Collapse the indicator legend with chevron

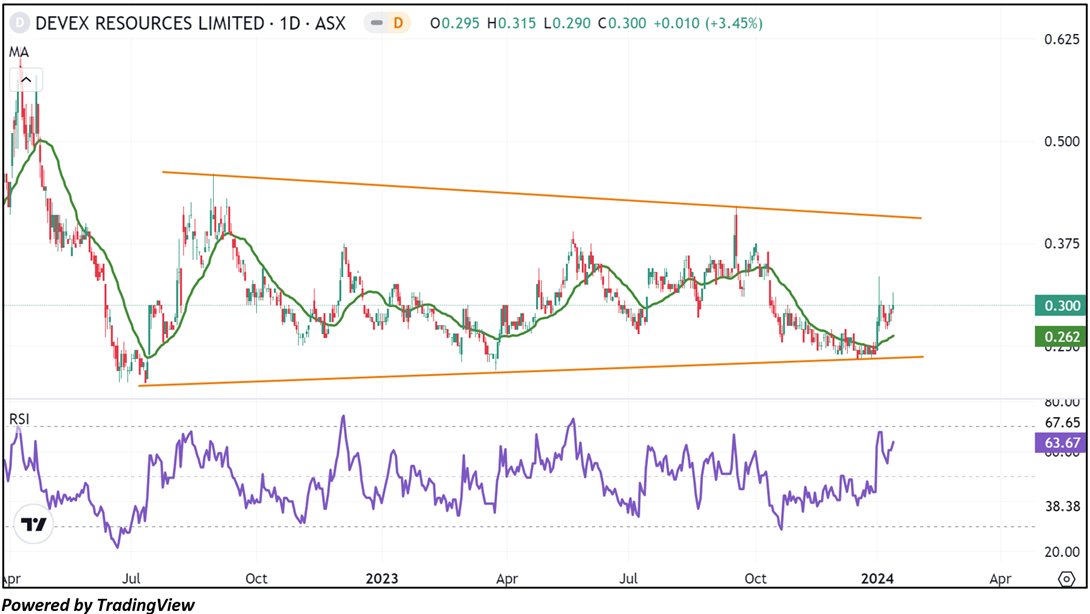click(26, 81)
